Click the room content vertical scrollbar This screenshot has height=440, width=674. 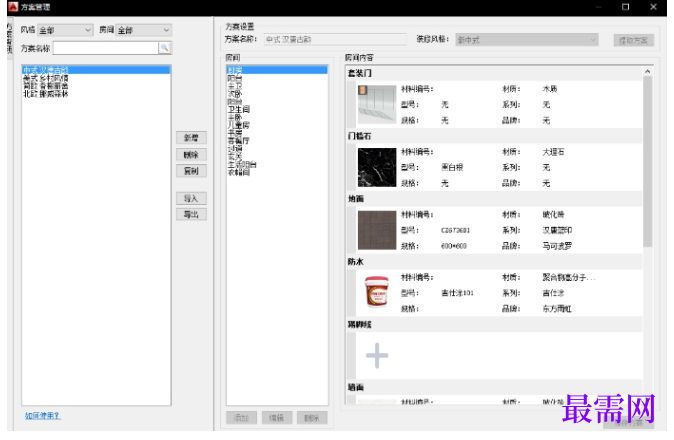648,161
